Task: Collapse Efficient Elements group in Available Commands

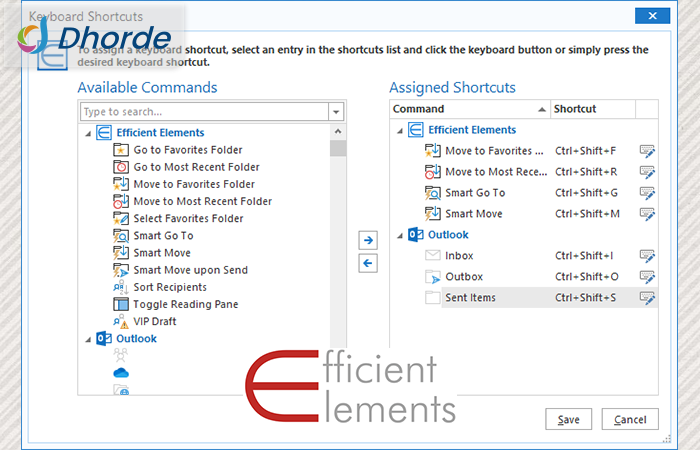Action: click(88, 133)
